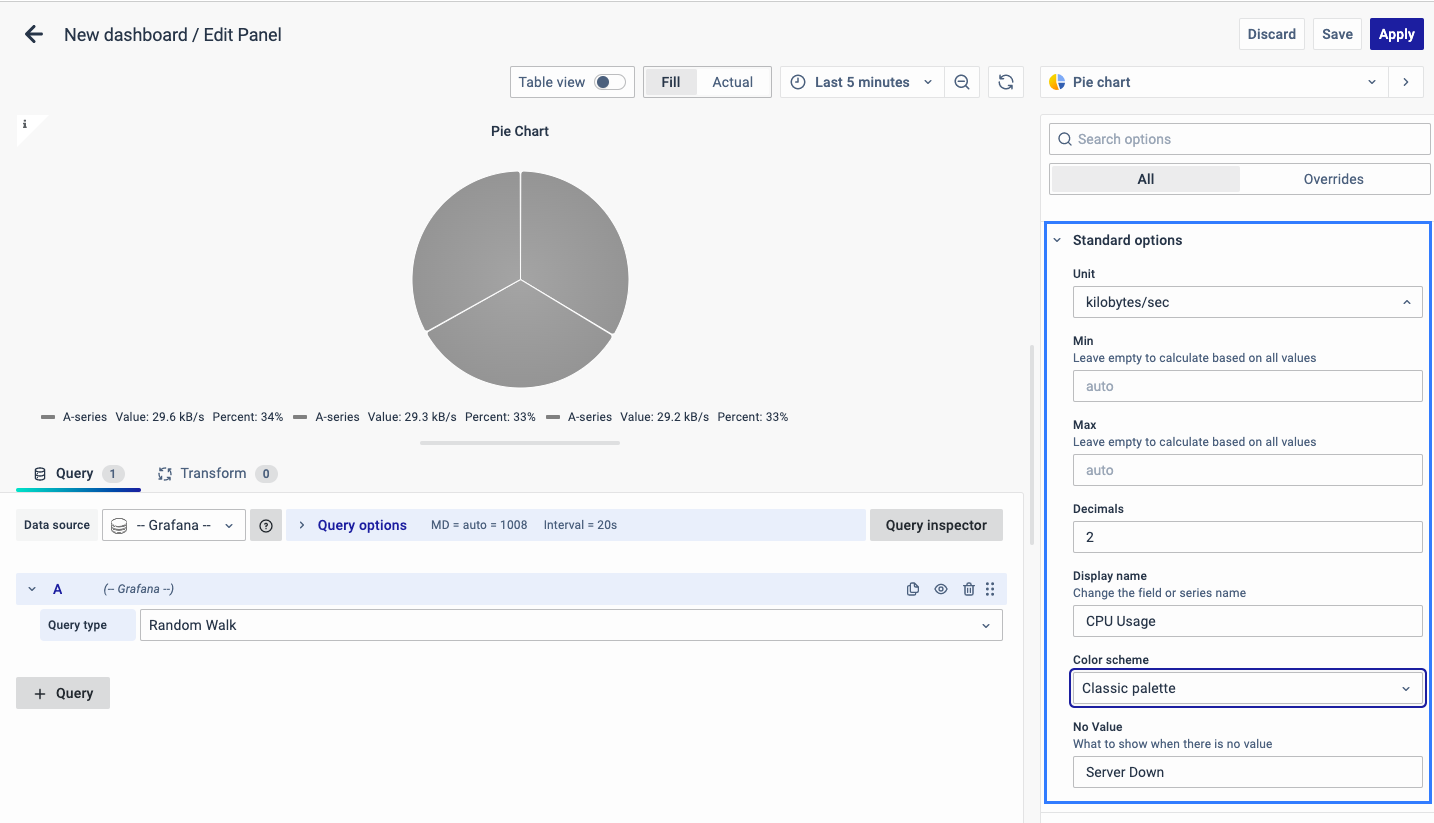Click the Apply button

click(1396, 34)
